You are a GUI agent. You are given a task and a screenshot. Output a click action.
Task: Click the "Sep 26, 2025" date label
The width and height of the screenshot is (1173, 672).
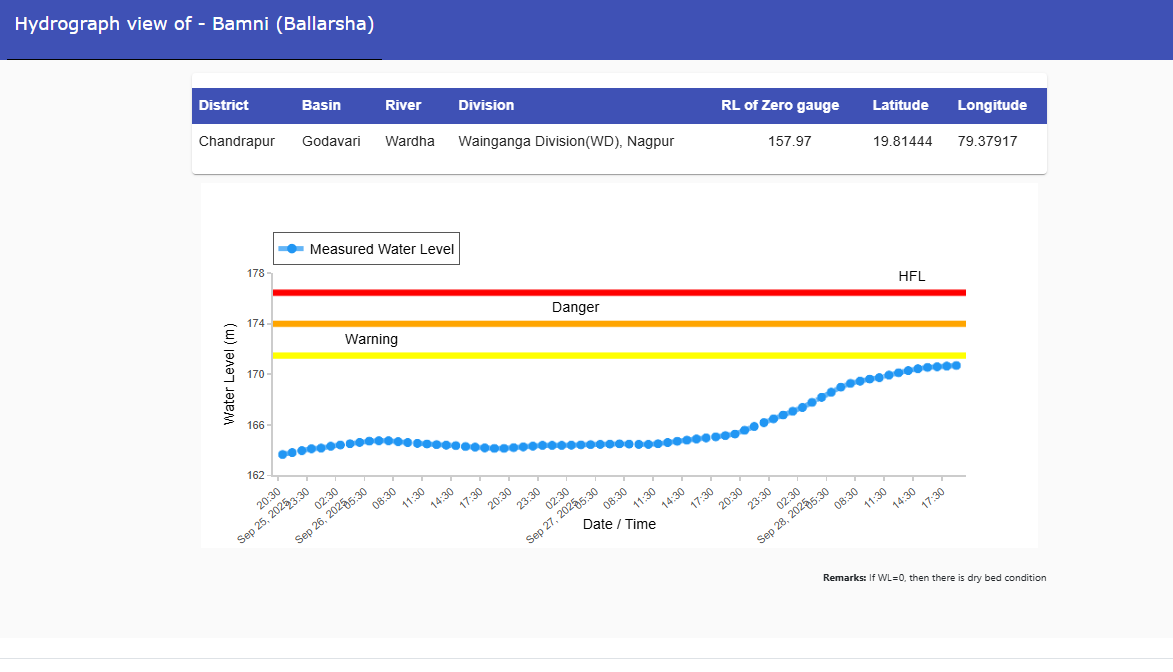[320, 522]
